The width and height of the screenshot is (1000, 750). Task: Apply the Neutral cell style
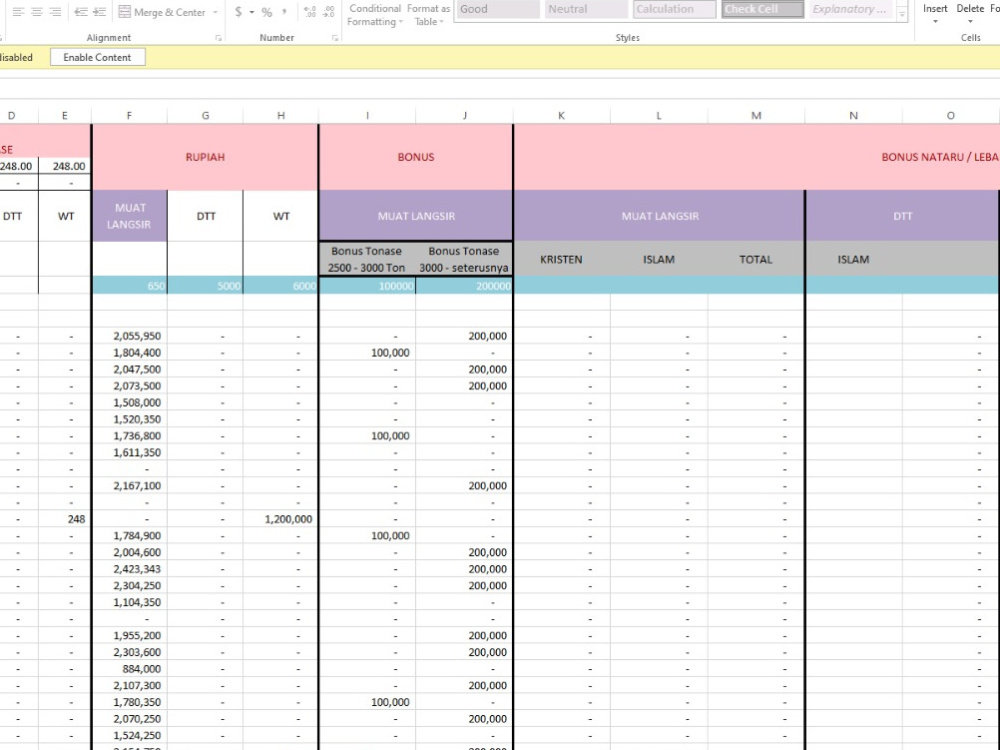click(586, 10)
